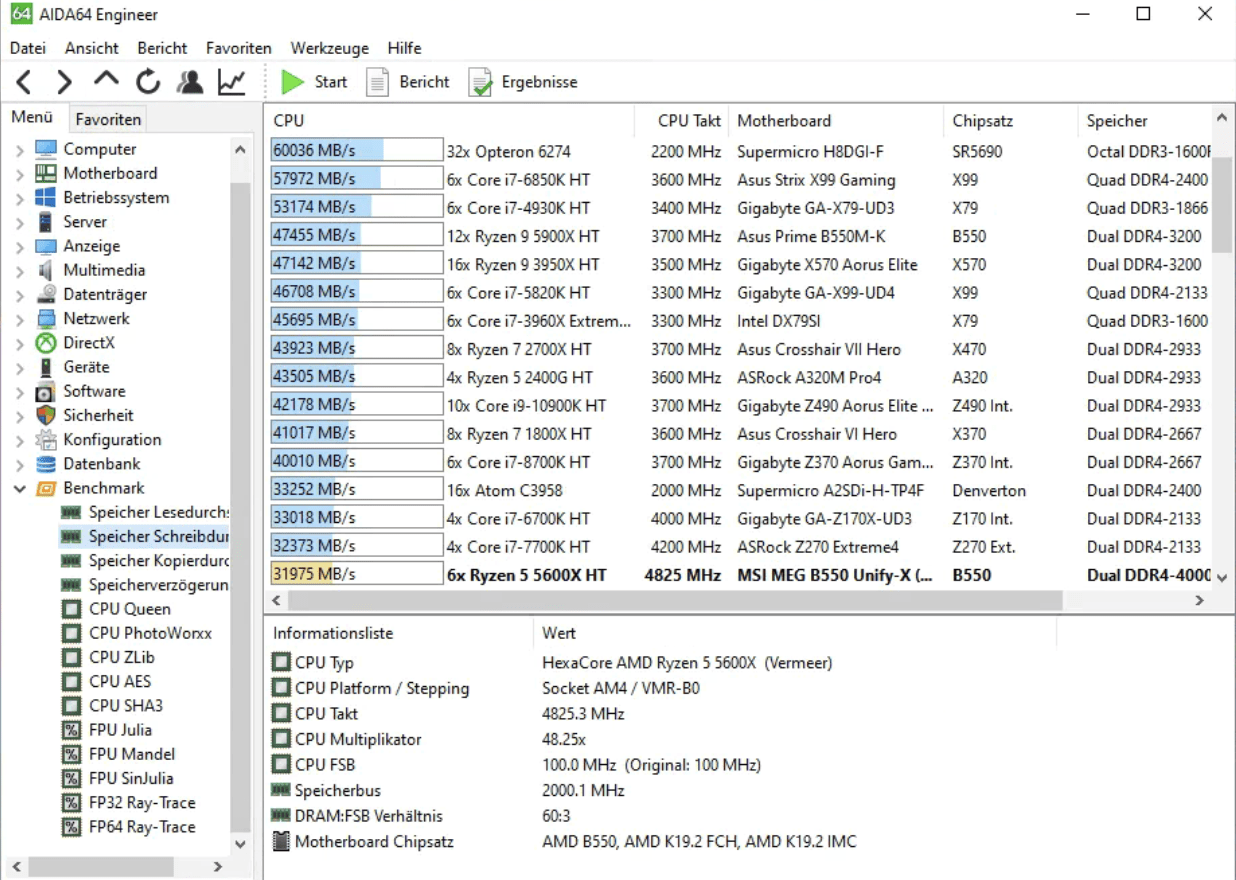
Task: Start the benchmark with green Start button
Action: pyautogui.click(x=314, y=82)
